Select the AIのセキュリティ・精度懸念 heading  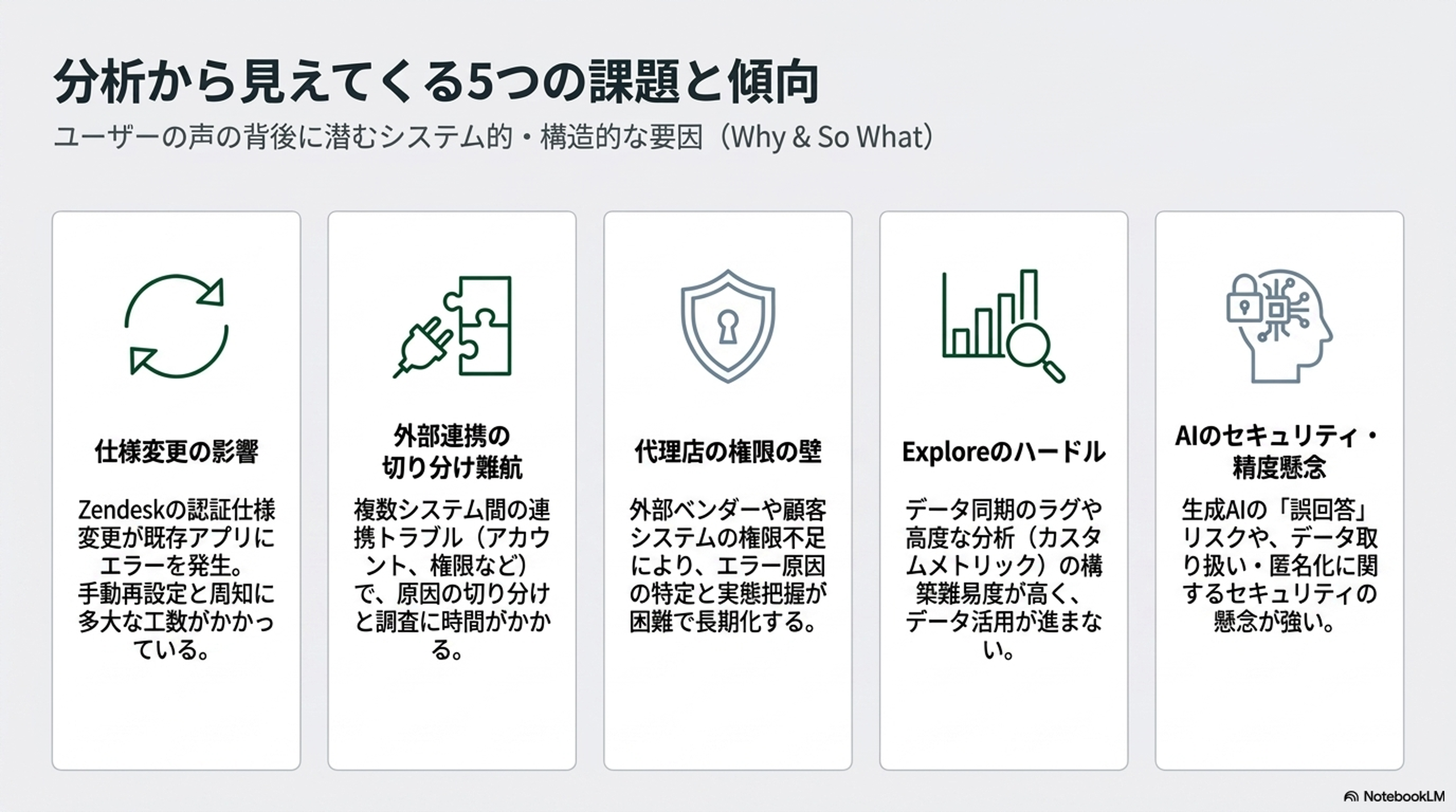click(1279, 452)
